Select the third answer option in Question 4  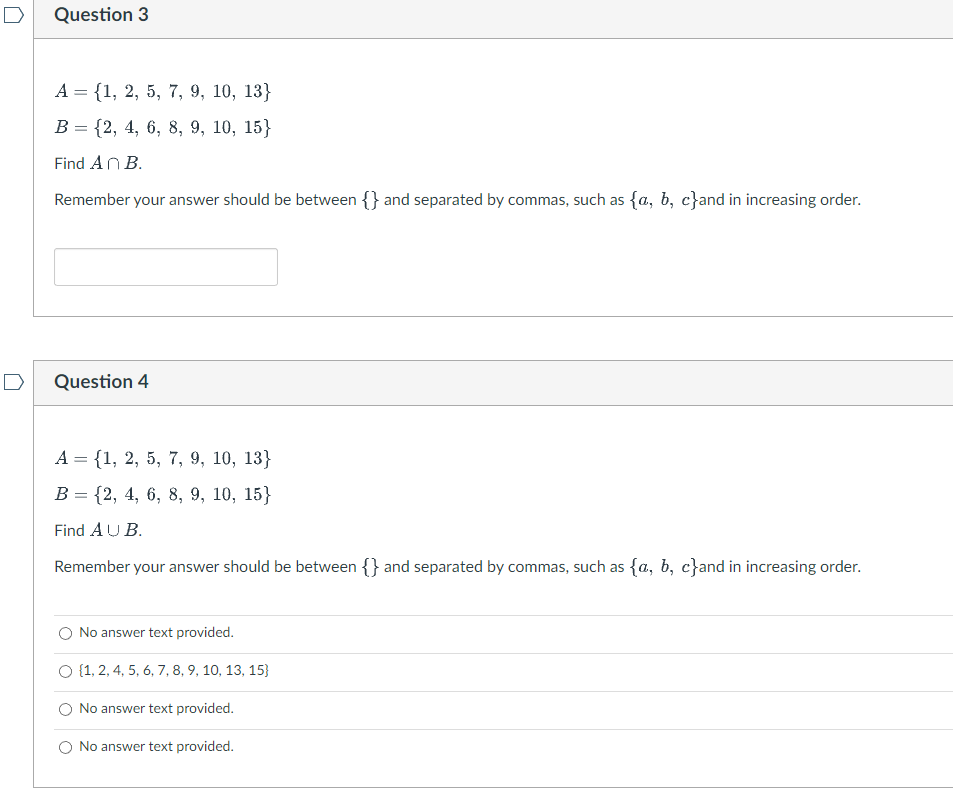click(65, 708)
